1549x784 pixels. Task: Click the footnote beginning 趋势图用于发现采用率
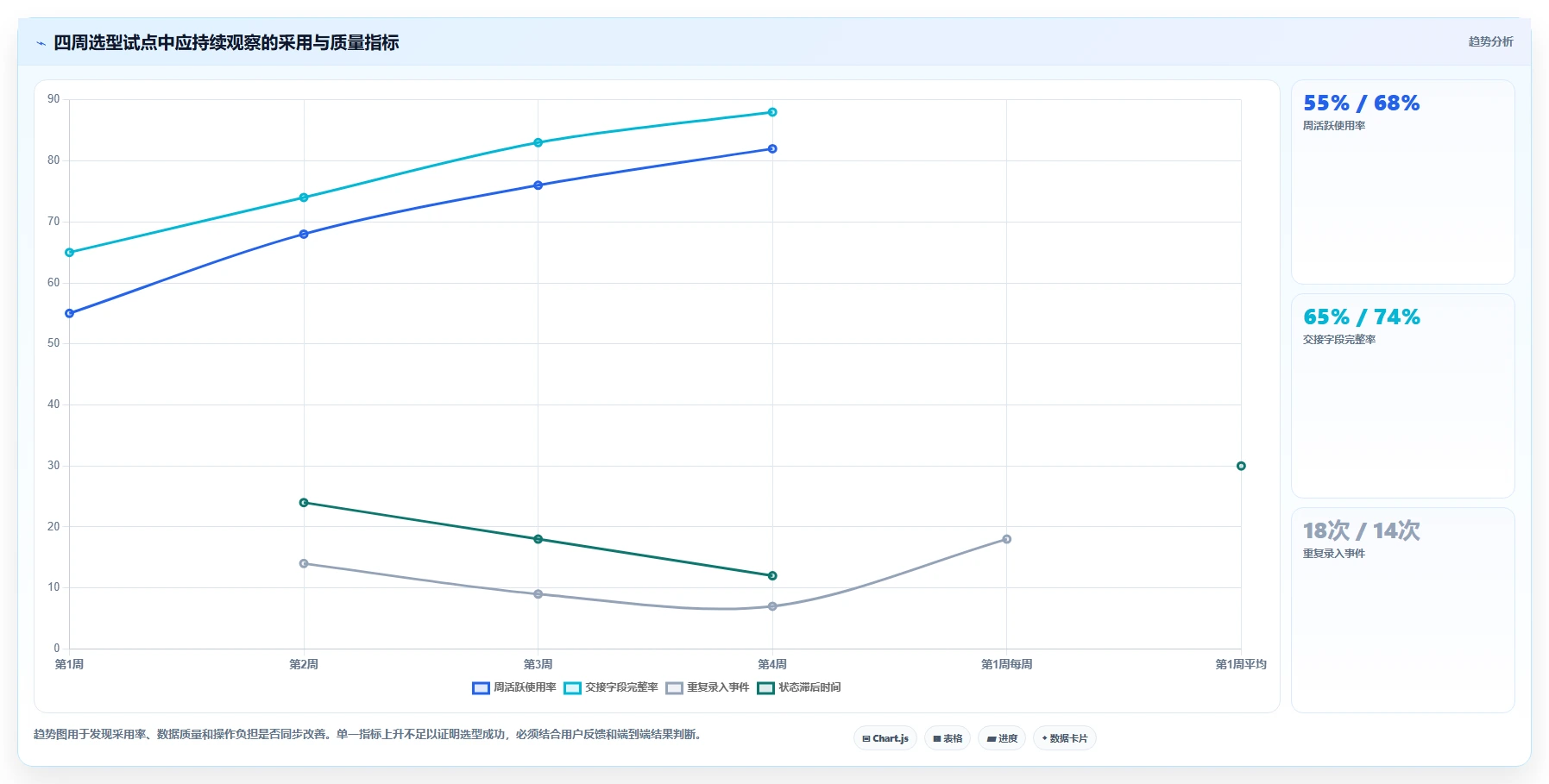369,735
